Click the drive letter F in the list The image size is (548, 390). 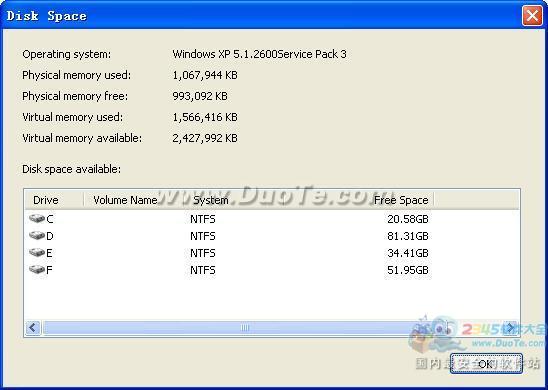49,270
